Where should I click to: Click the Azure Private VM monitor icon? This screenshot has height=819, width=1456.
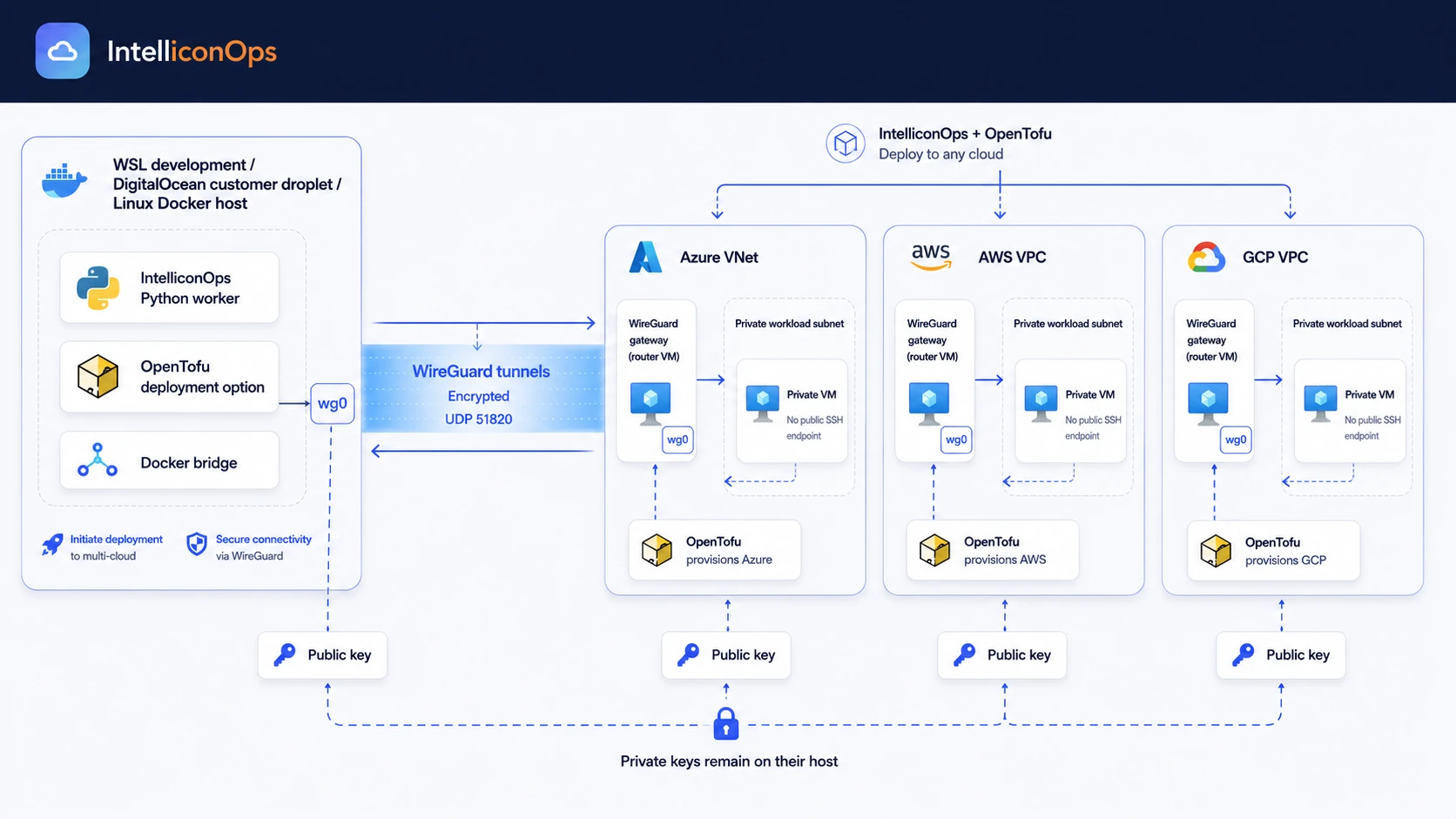click(762, 404)
